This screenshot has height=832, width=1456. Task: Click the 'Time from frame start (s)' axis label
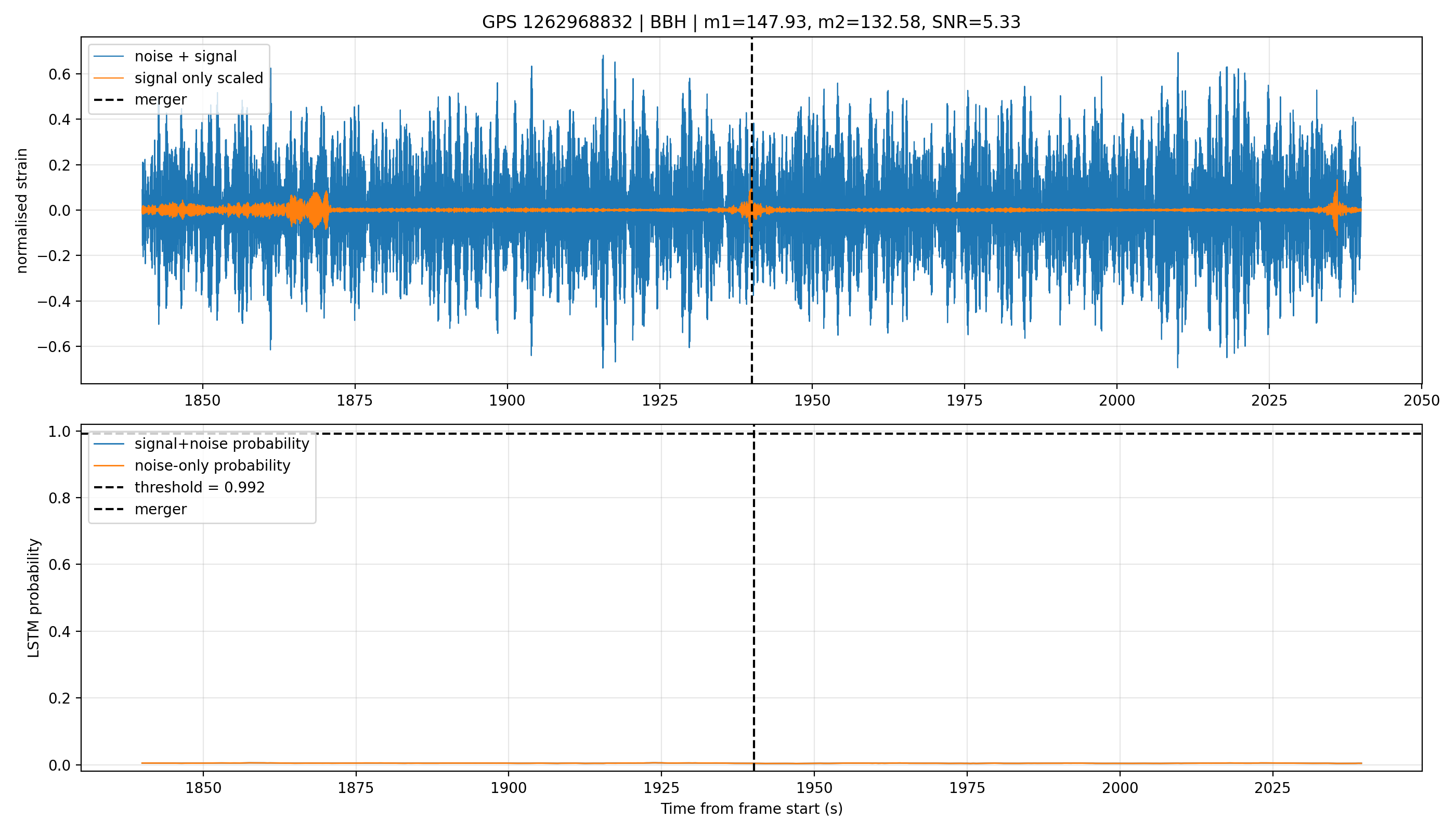click(751, 809)
